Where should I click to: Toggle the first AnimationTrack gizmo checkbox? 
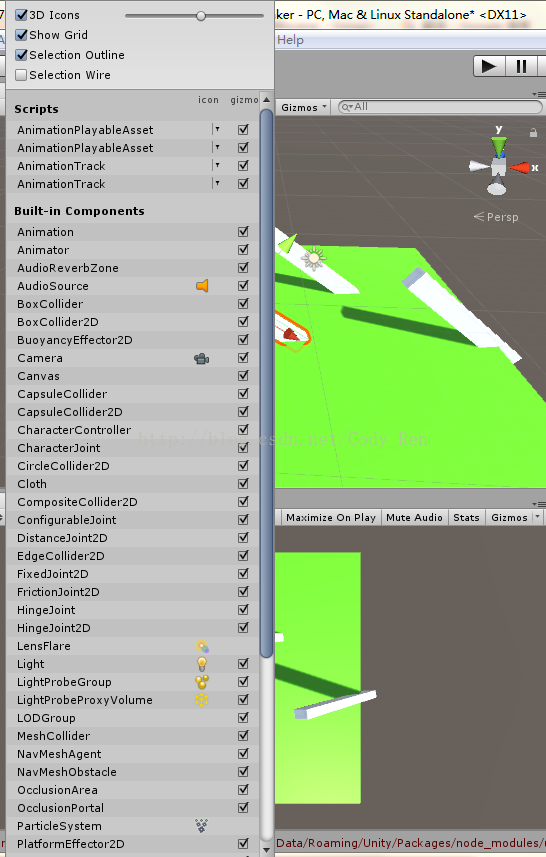pos(243,166)
